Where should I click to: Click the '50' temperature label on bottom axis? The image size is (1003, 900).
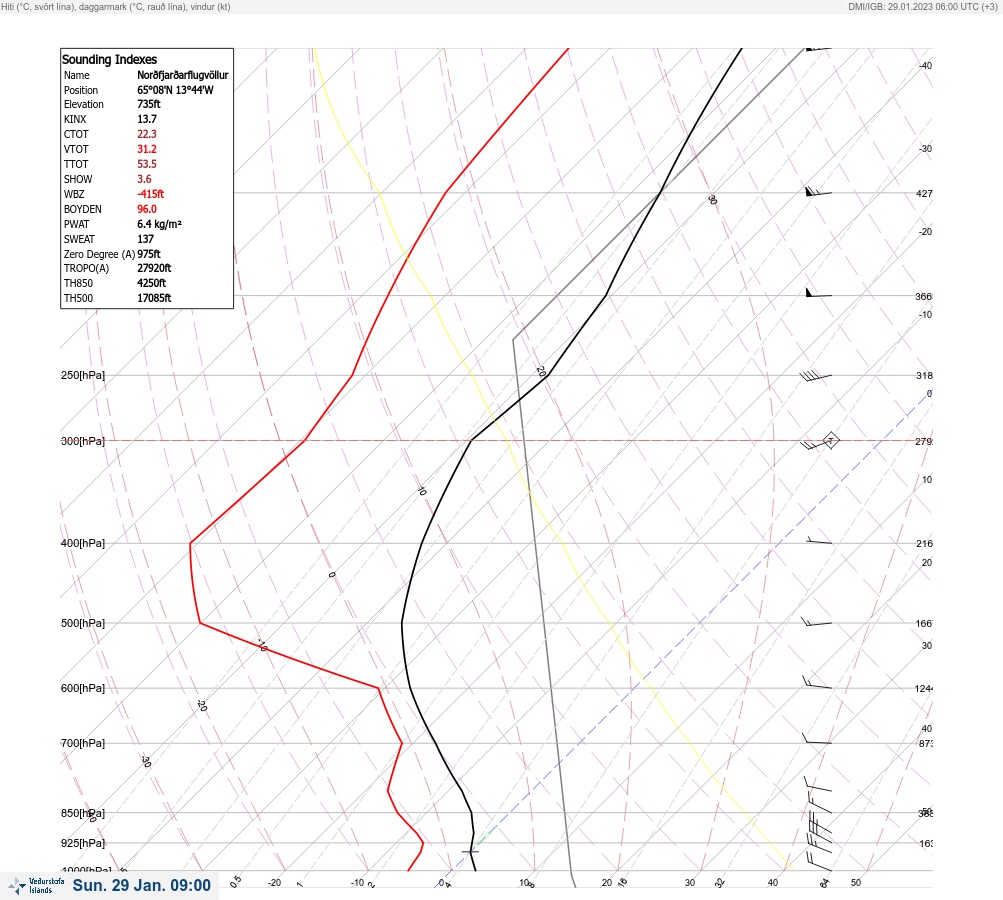856,883
